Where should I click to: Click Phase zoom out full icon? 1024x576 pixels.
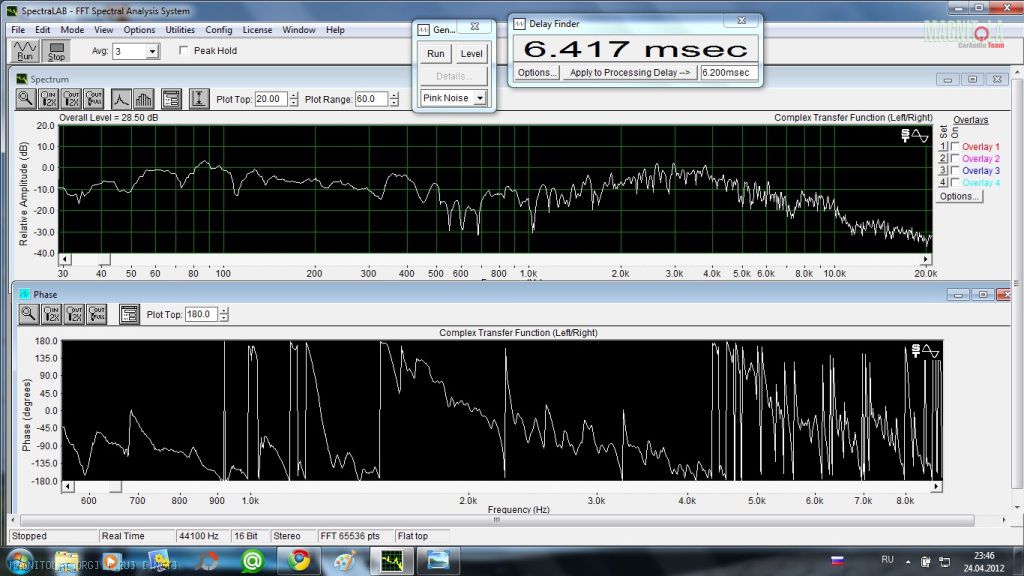[x=97, y=314]
